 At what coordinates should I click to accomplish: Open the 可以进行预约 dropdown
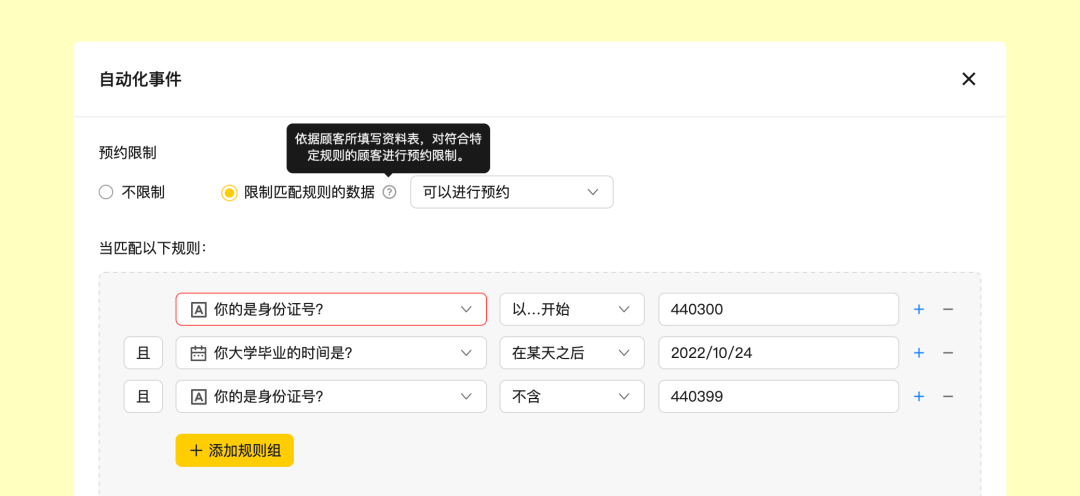point(512,192)
